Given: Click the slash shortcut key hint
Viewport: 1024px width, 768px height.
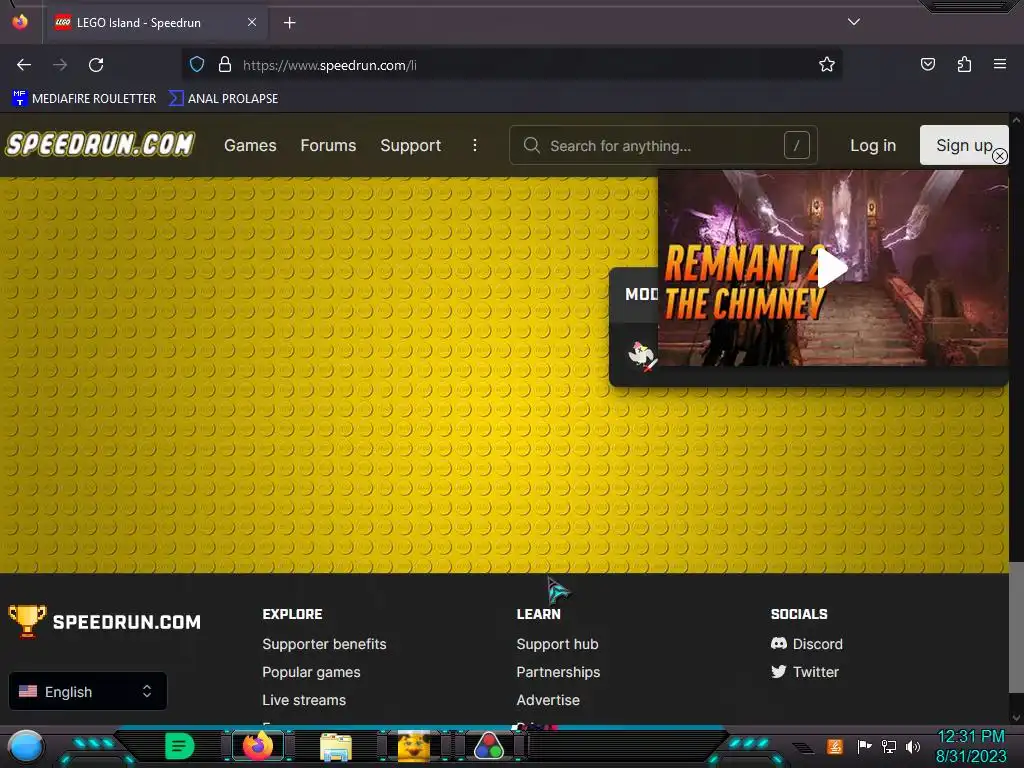Looking at the screenshot, I should pyautogui.click(x=797, y=145).
